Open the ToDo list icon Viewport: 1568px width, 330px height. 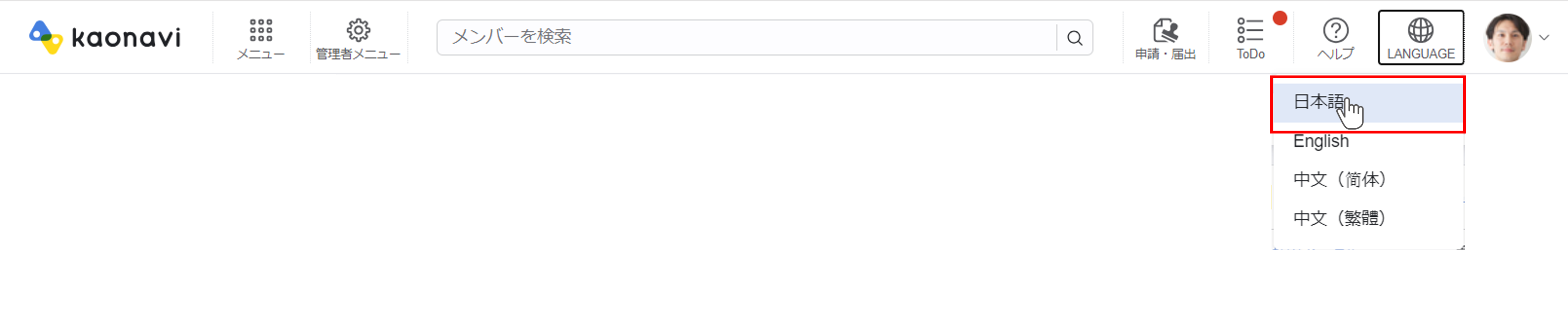click(1250, 30)
